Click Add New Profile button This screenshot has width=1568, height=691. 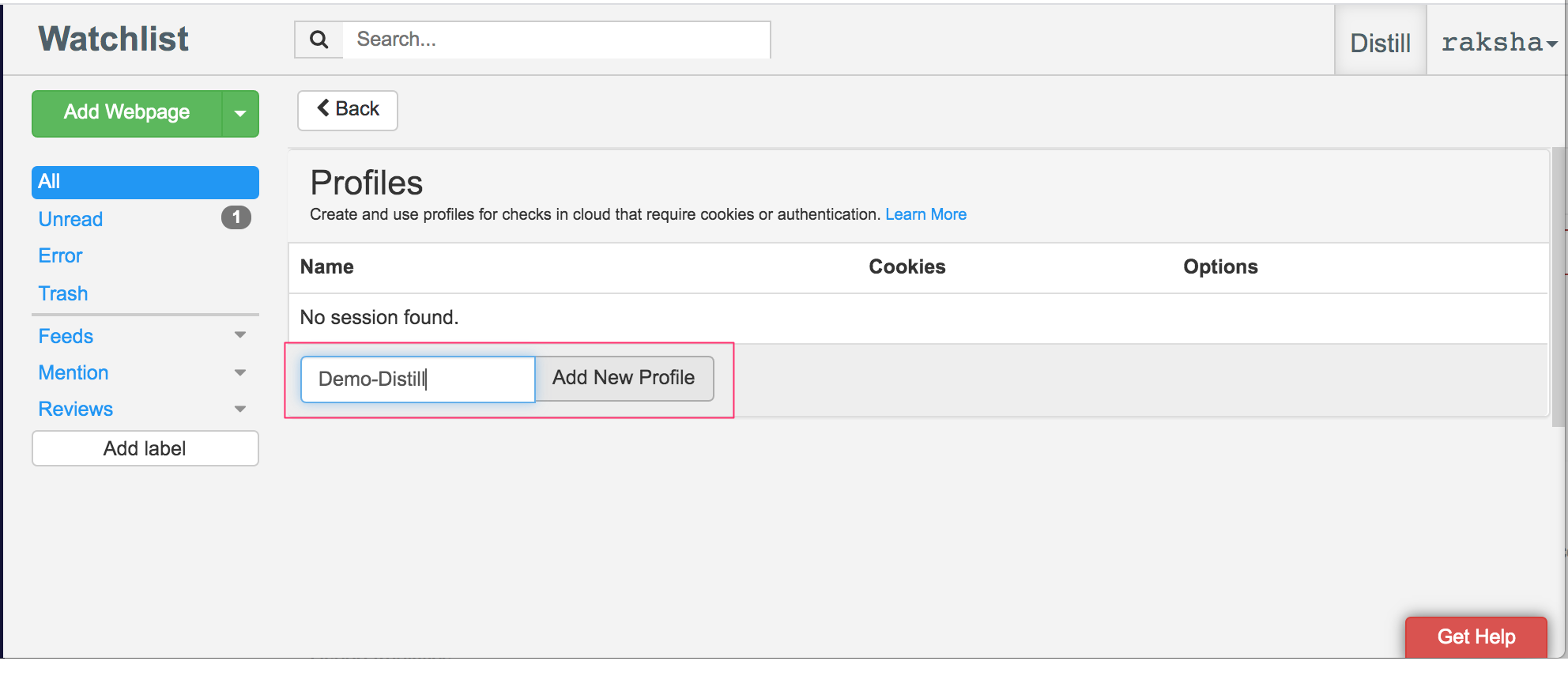point(624,378)
